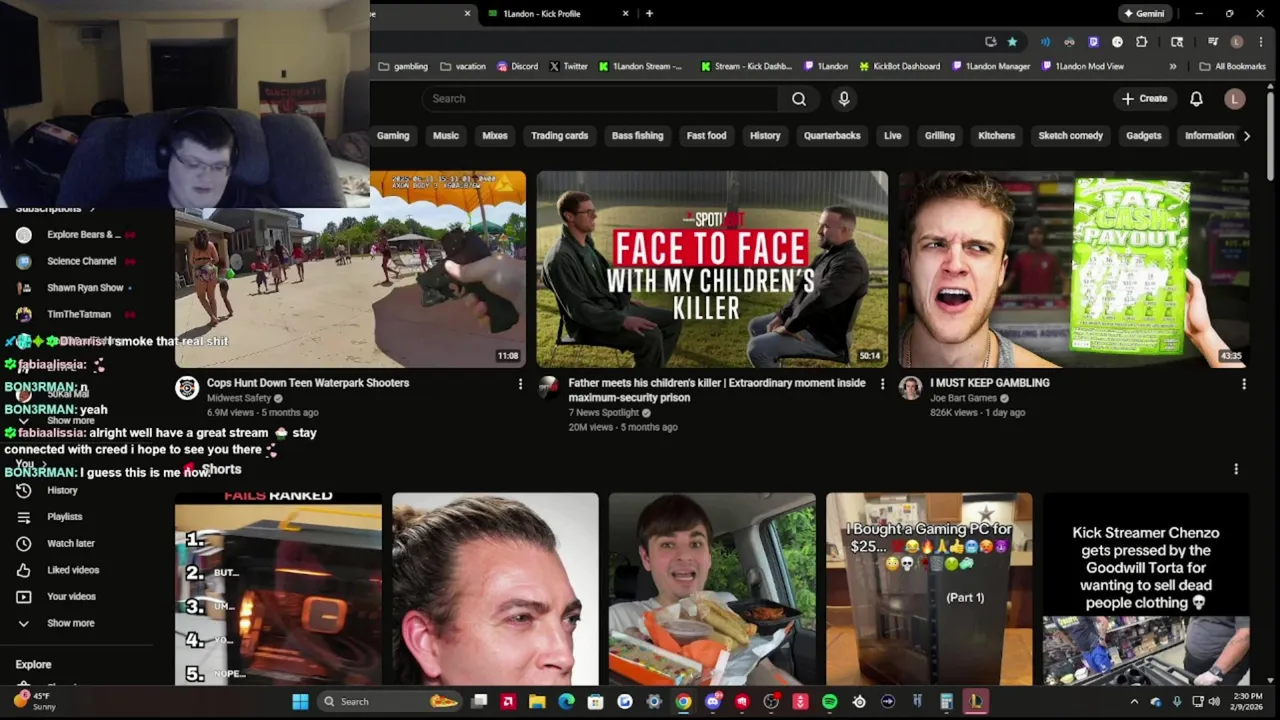
Task: Open Spotify from the taskbar
Action: pos(829,702)
